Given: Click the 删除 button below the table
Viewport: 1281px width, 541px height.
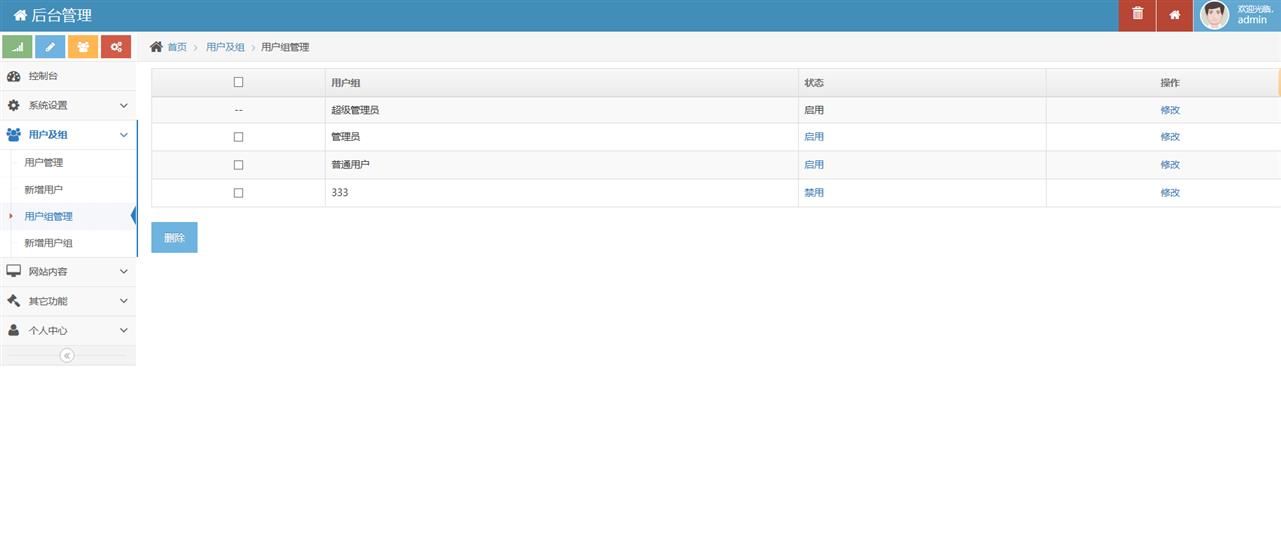Looking at the screenshot, I should tap(174, 238).
